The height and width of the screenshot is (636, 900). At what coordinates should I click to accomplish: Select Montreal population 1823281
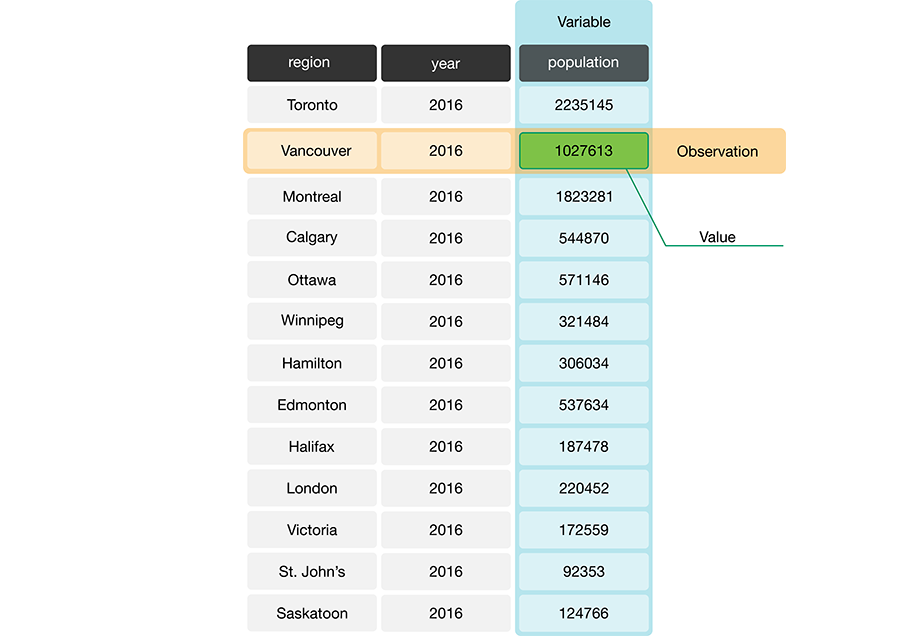583,197
